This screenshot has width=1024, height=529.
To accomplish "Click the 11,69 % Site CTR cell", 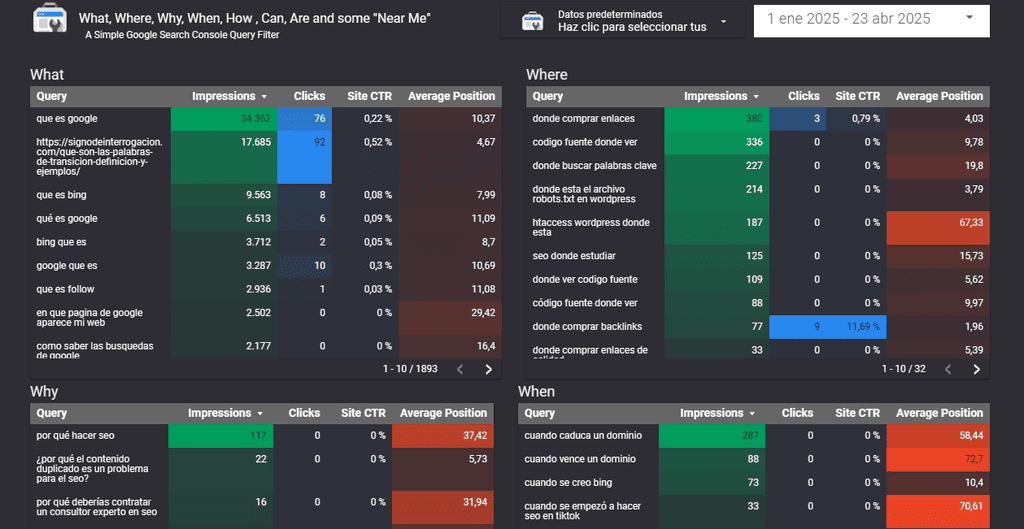I will 856,327.
